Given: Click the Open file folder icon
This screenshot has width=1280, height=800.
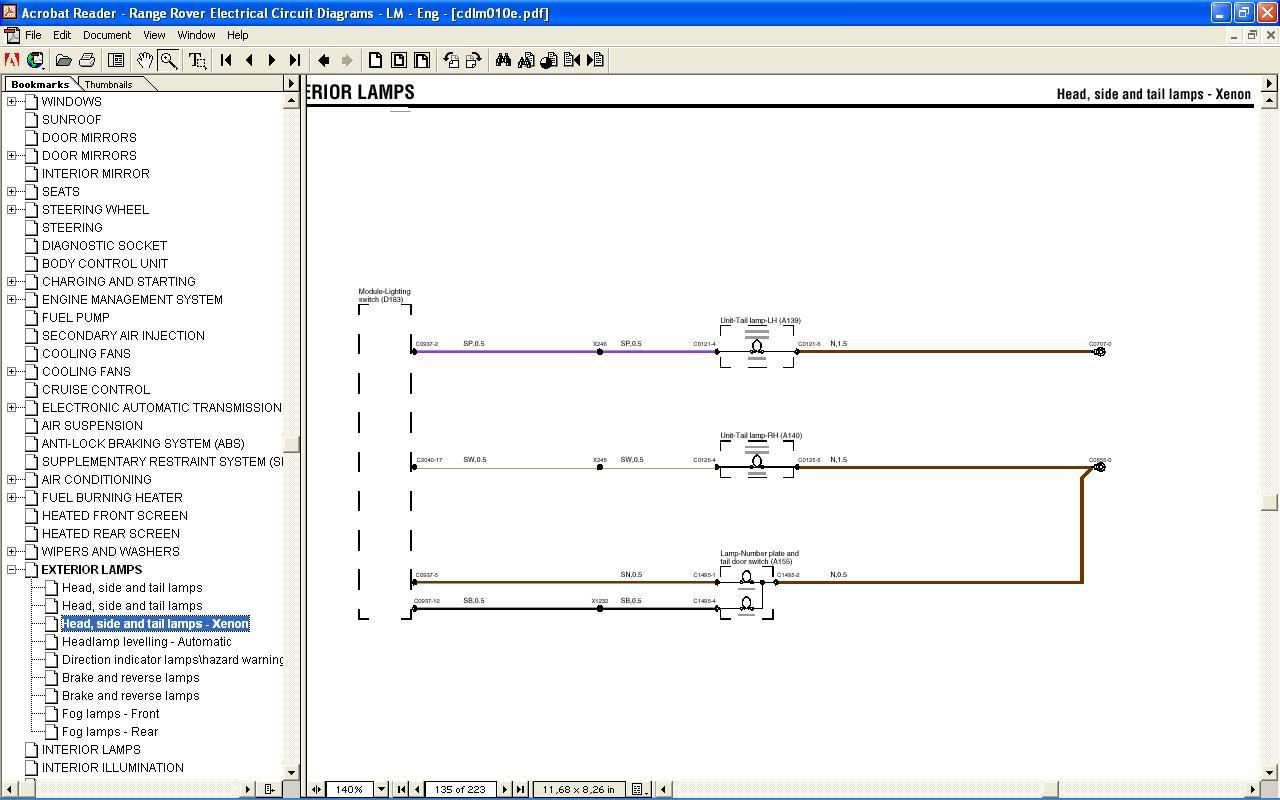Looking at the screenshot, I should [x=63, y=60].
